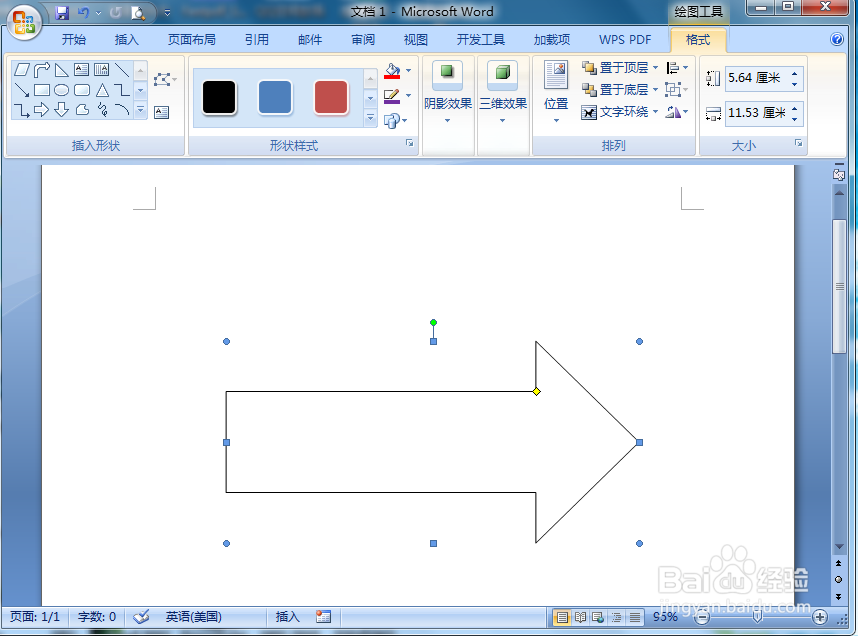Click the Save icon in quick access toolbar
The height and width of the screenshot is (636, 858).
(62, 13)
